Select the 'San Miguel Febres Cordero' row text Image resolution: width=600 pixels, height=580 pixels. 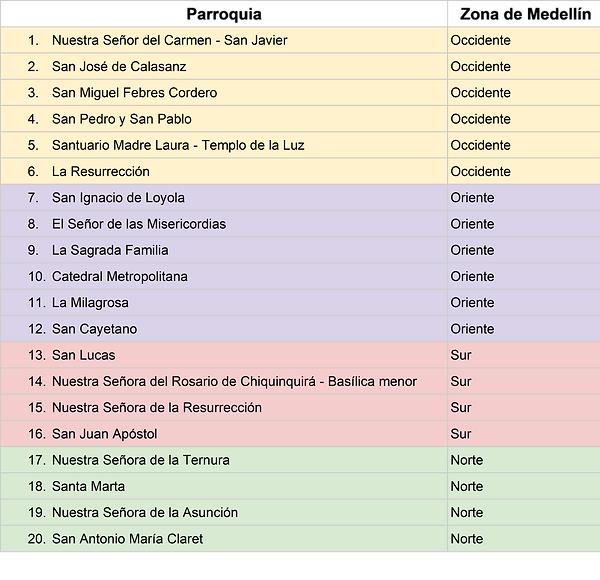(134, 93)
